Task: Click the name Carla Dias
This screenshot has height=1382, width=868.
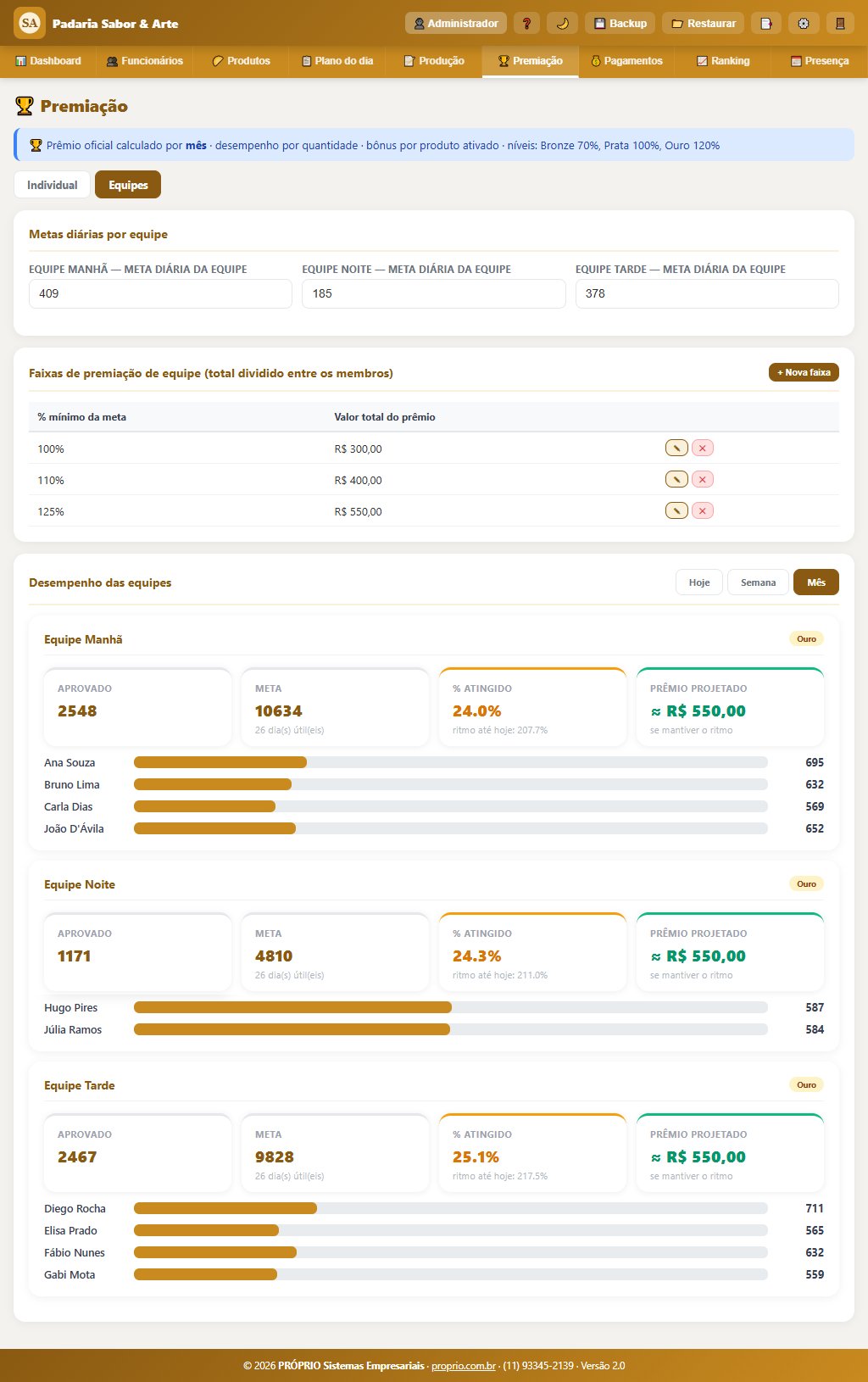Action: [x=69, y=806]
